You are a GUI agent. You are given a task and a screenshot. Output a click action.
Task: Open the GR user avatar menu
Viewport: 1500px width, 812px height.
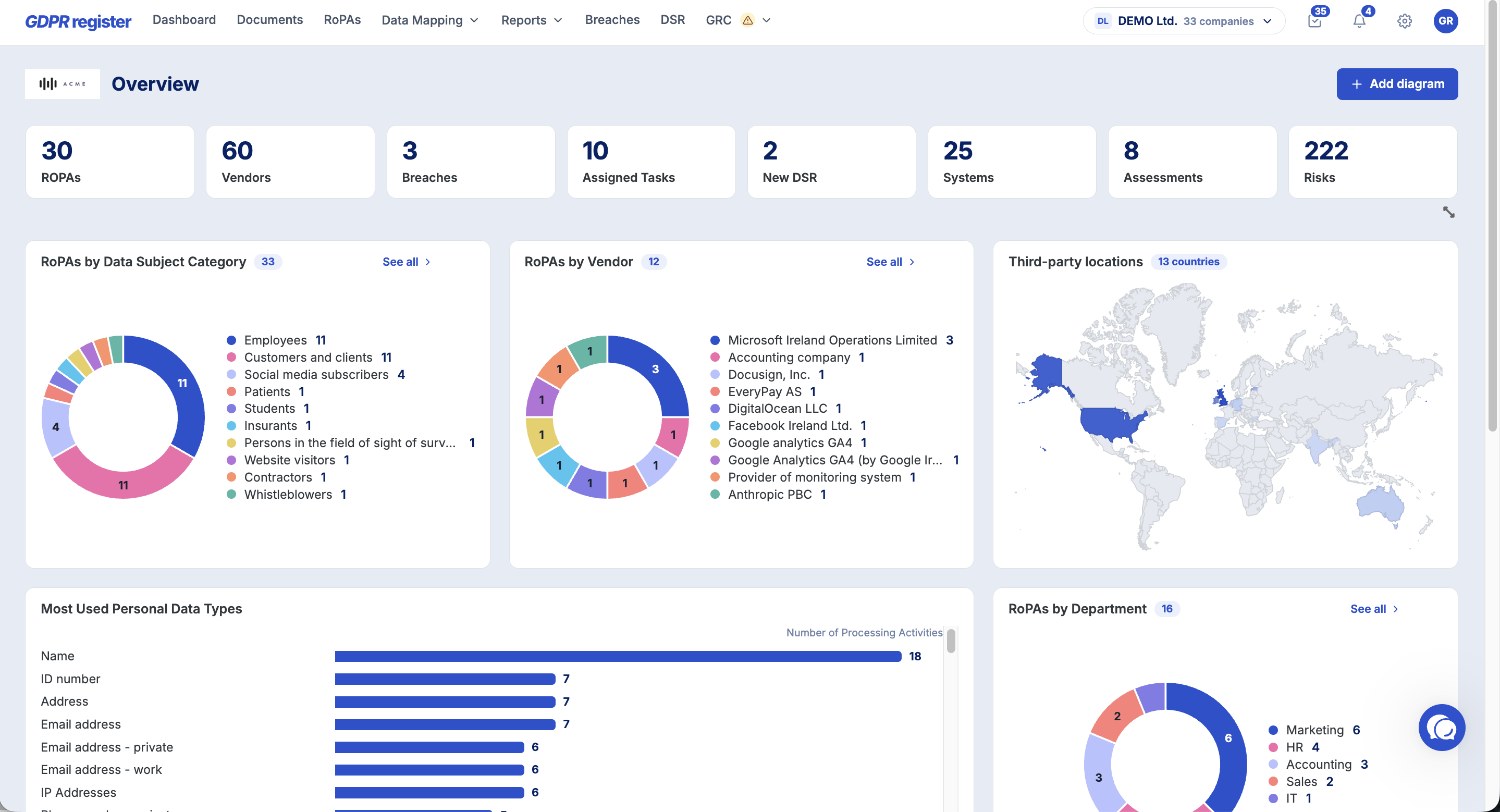pos(1445,21)
